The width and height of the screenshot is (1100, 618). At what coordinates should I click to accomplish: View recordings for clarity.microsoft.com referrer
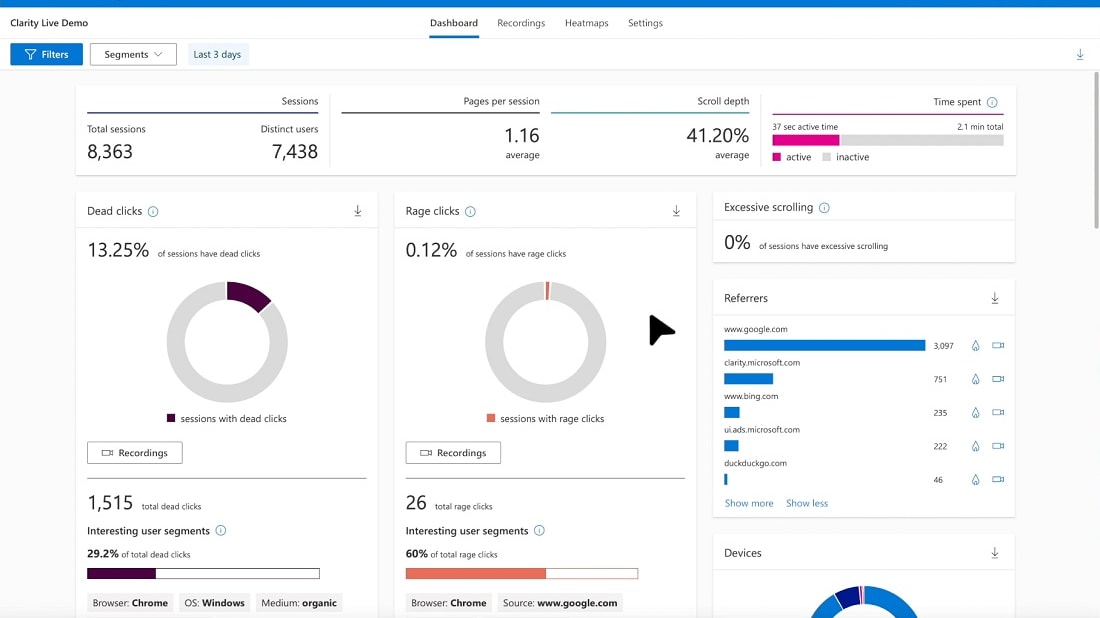pyautogui.click(x=998, y=379)
